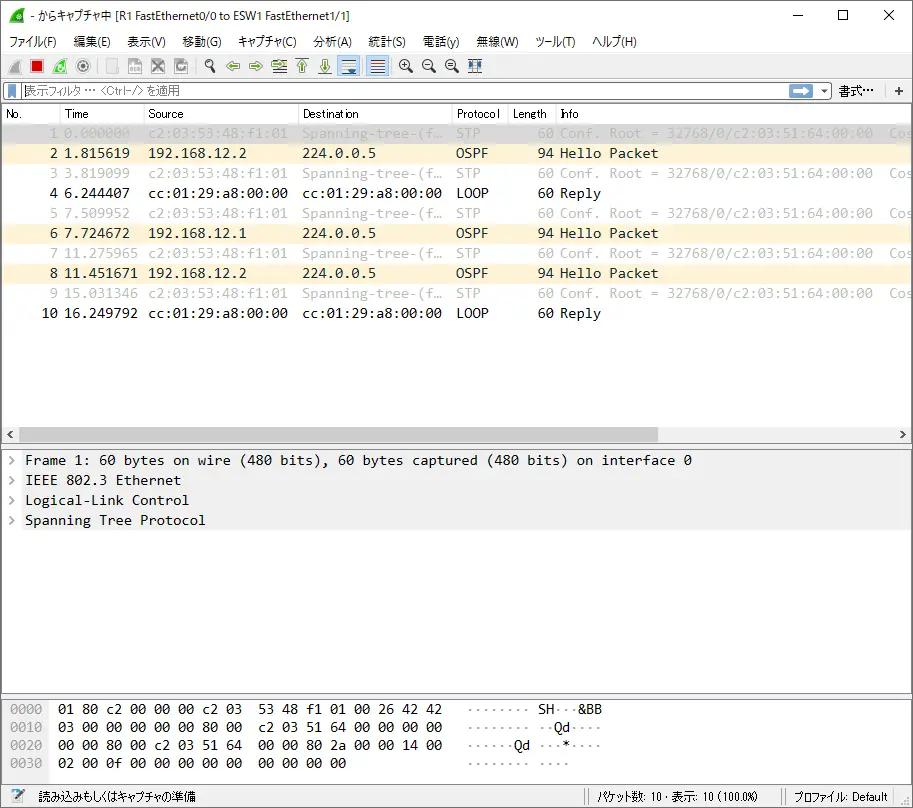Sort packets by the No. column header
This screenshot has height=808, width=913.
[x=31, y=114]
